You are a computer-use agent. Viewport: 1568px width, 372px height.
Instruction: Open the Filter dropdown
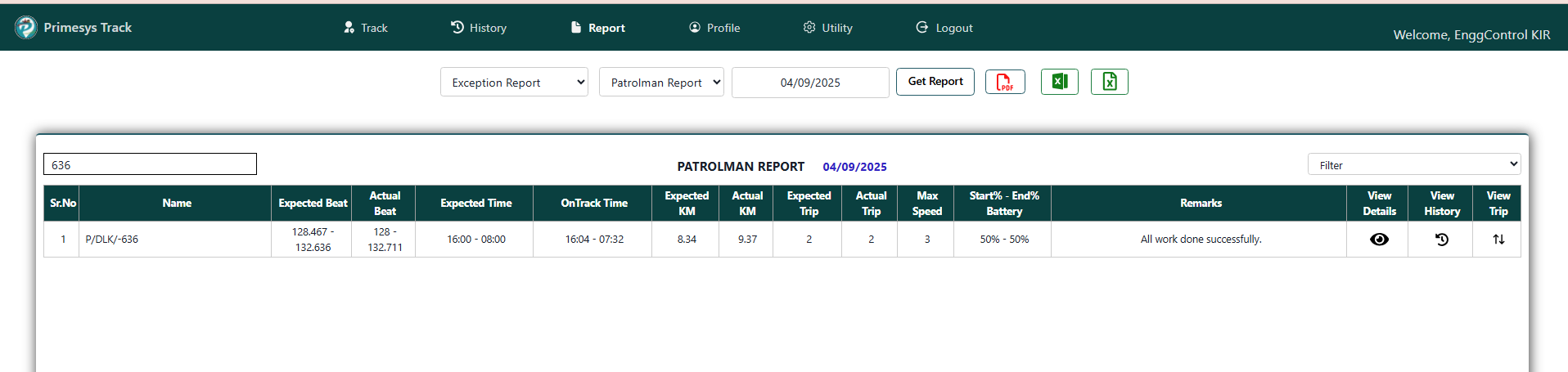[x=1413, y=165]
